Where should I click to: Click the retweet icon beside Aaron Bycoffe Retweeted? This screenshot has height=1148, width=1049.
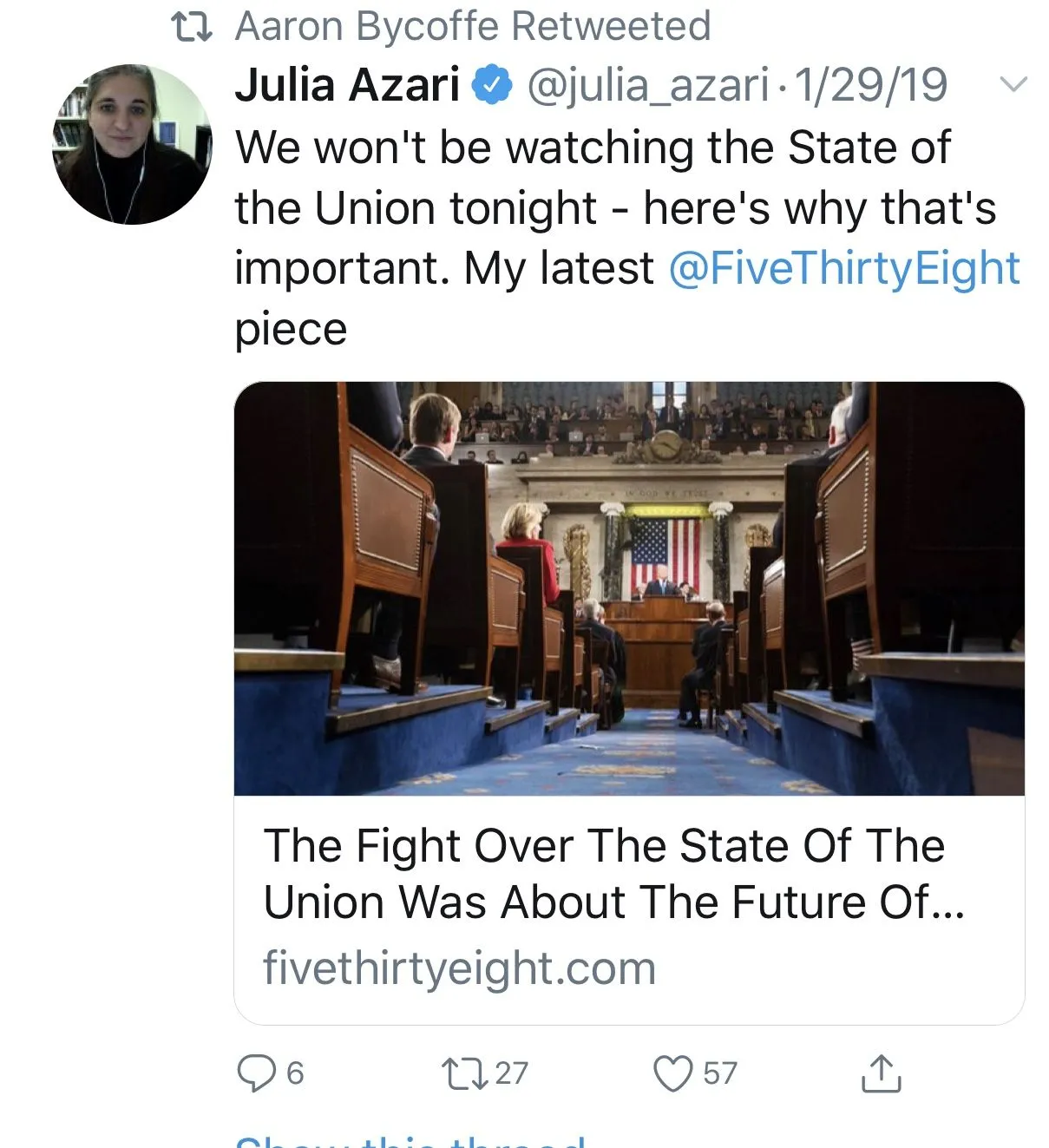click(191, 27)
